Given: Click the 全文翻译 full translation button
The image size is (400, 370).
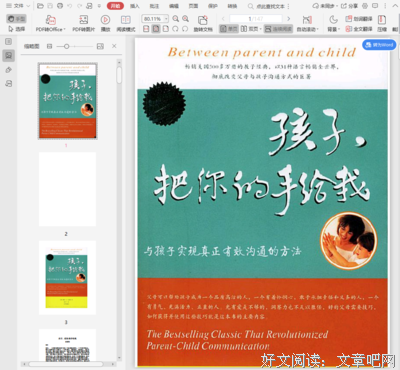Looking at the screenshot, I should pyautogui.click(x=359, y=29).
